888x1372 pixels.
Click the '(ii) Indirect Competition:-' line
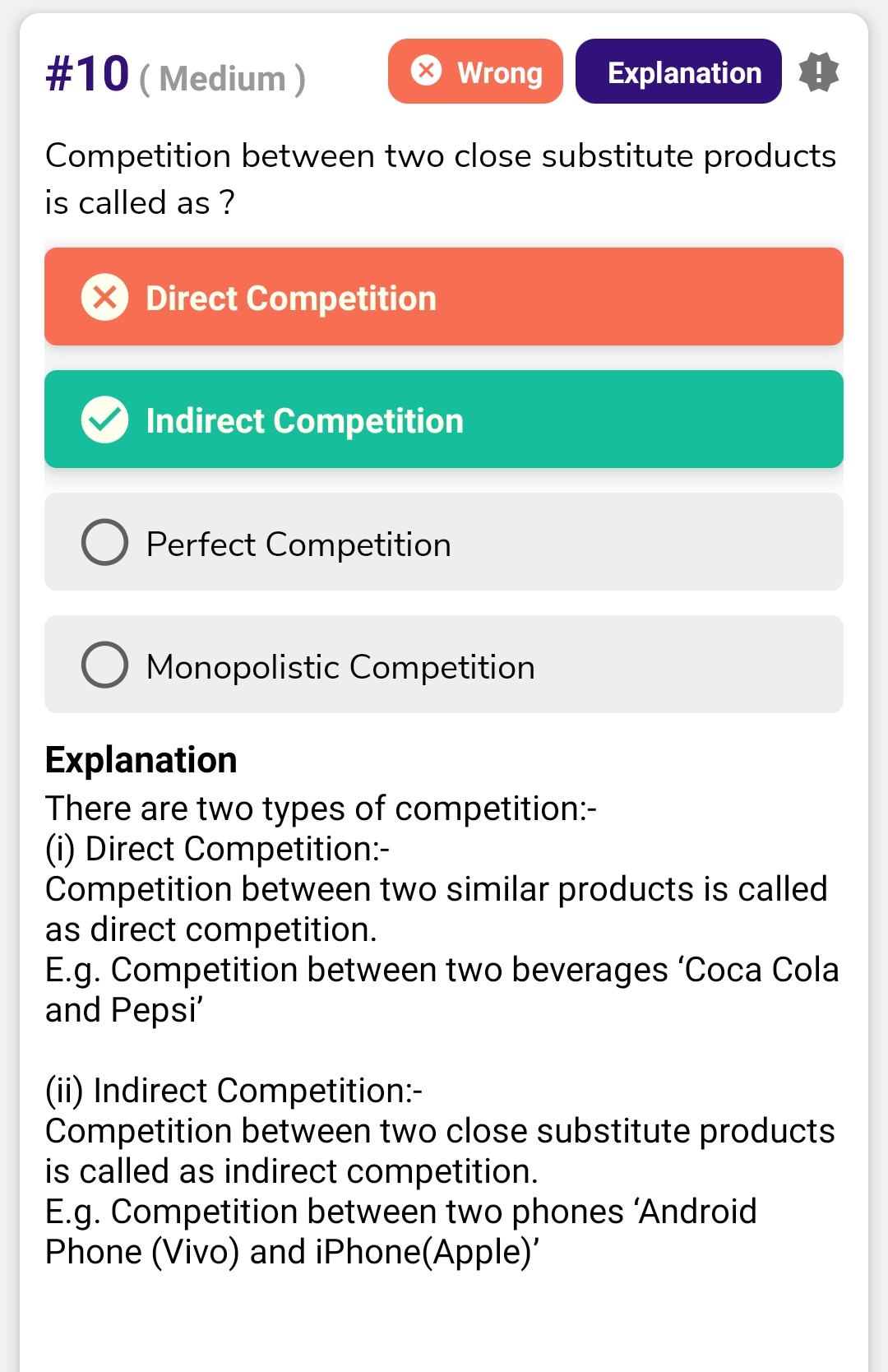click(234, 1091)
